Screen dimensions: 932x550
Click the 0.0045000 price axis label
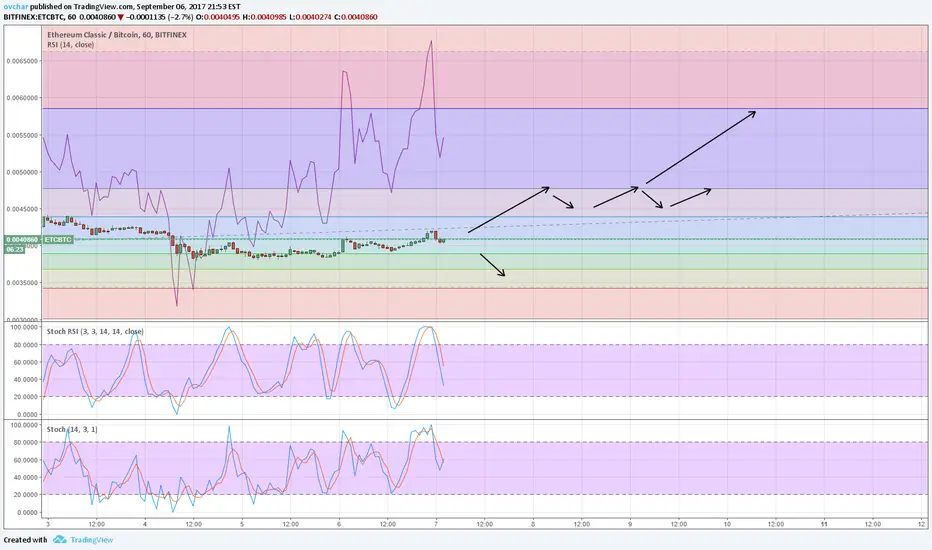[x=22, y=209]
